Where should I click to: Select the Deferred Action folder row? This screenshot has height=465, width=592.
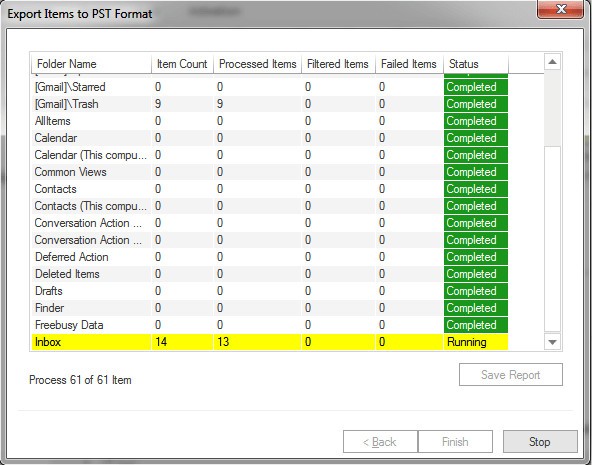point(270,257)
